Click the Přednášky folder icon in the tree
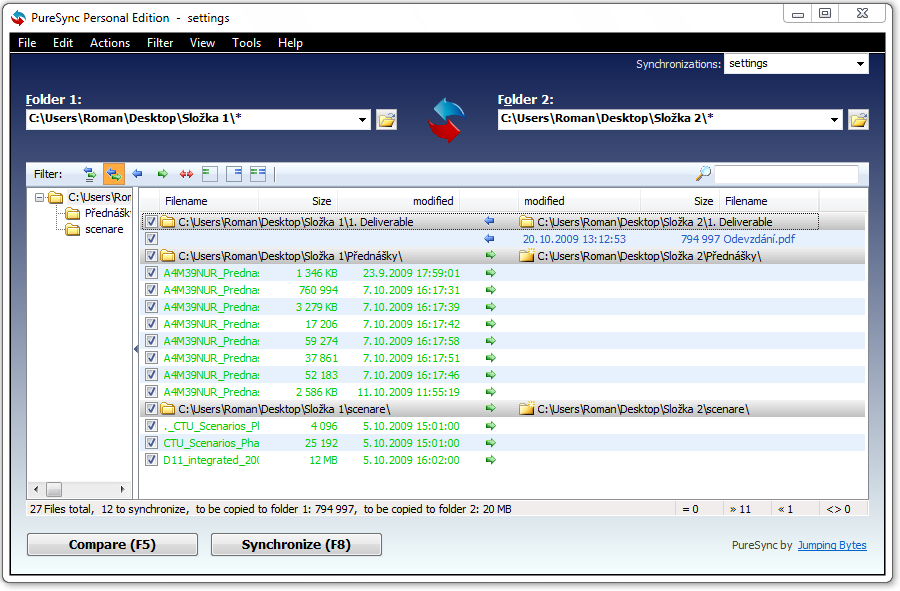 click(x=73, y=213)
